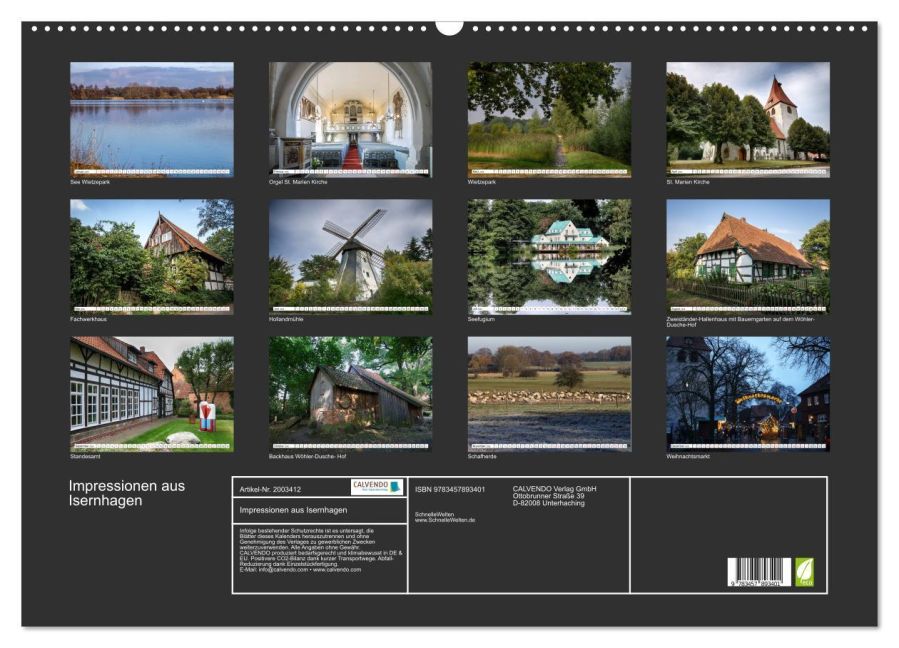Open the Fachwerkhaus thumbnail
Viewport: 899px width, 648px height.
[x=152, y=256]
